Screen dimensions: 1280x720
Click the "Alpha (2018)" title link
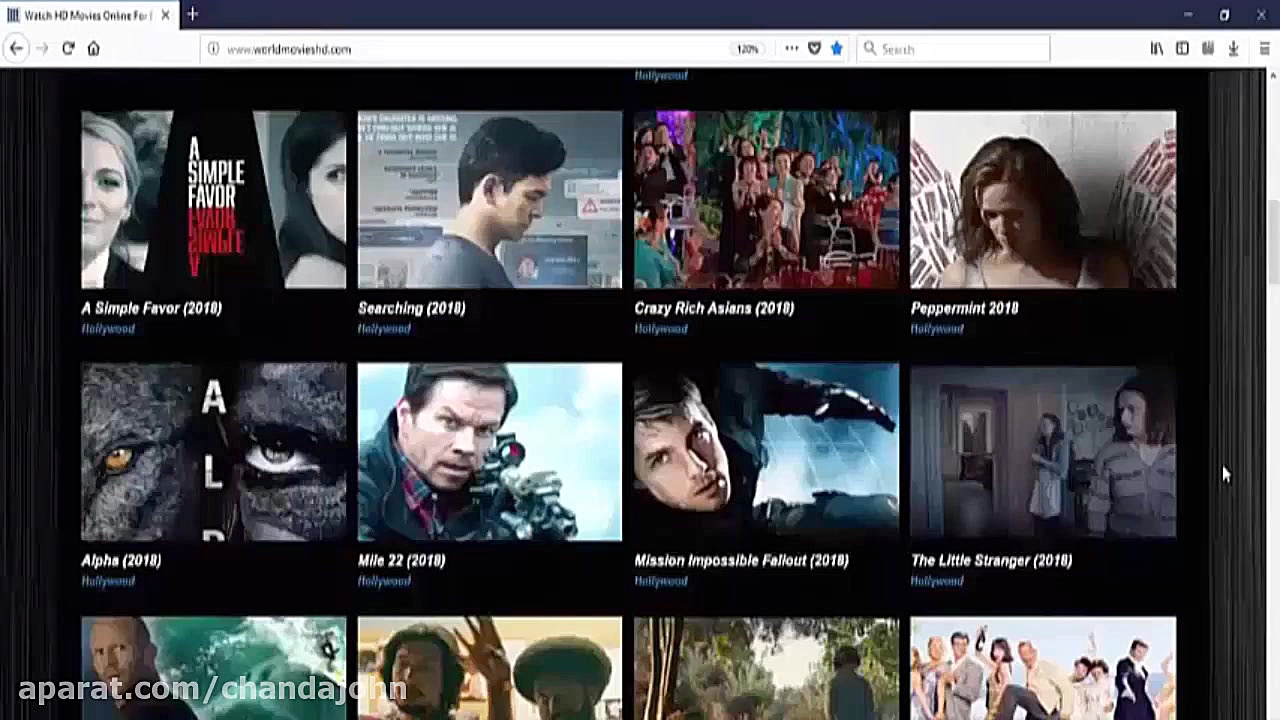click(121, 560)
